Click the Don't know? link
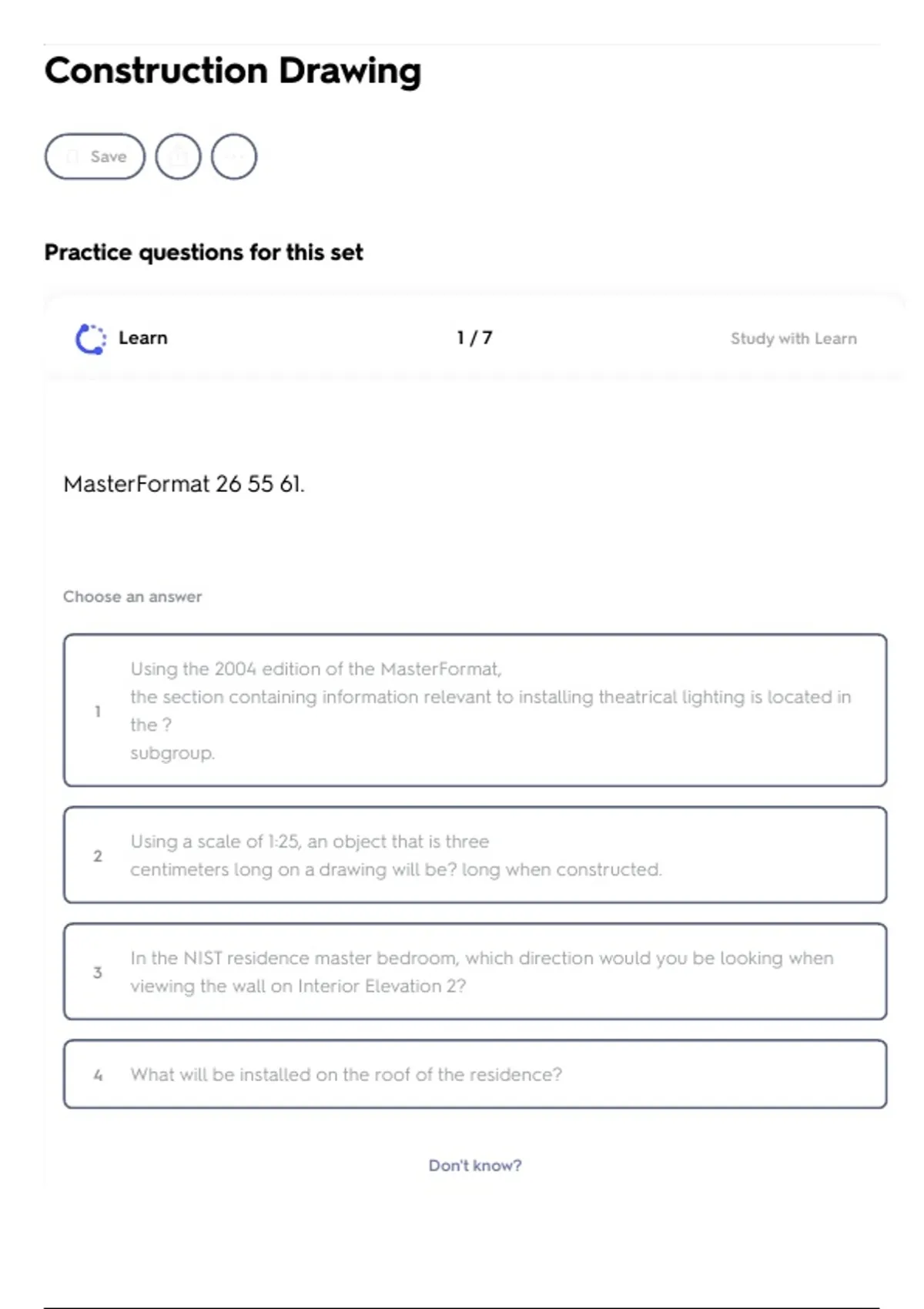The height and width of the screenshot is (1309, 924). [x=474, y=1166]
